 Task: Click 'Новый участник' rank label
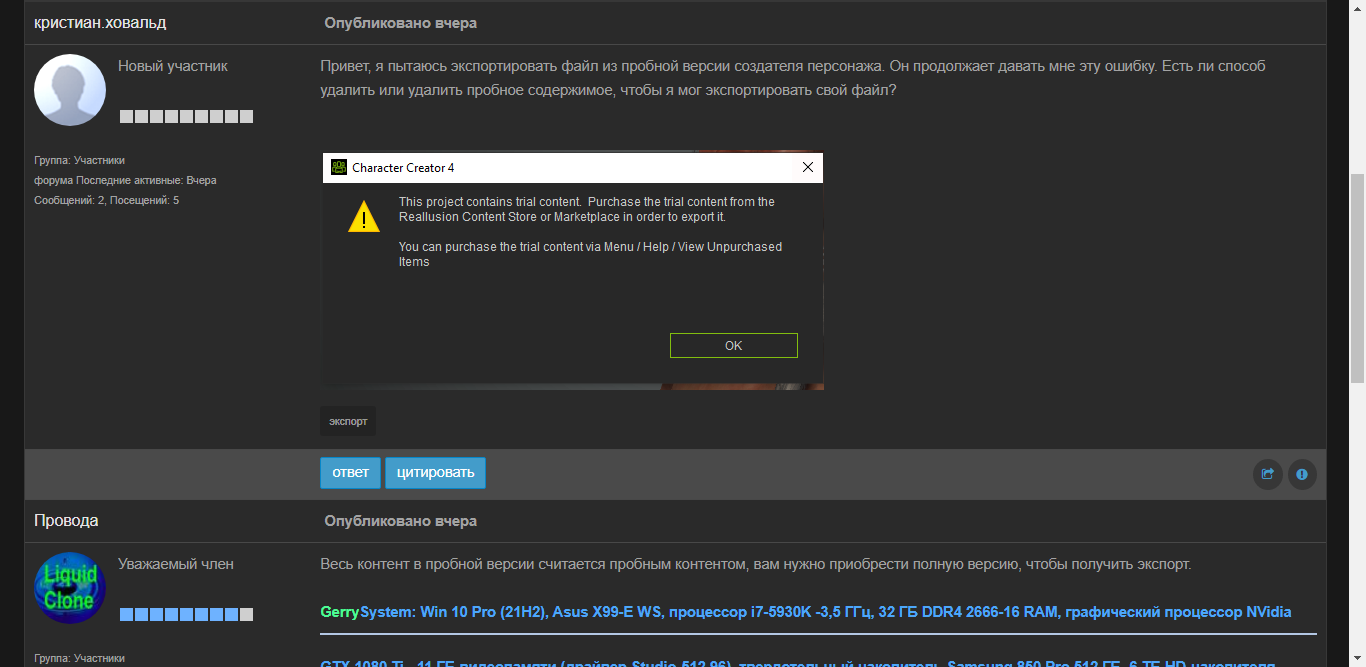(173, 66)
